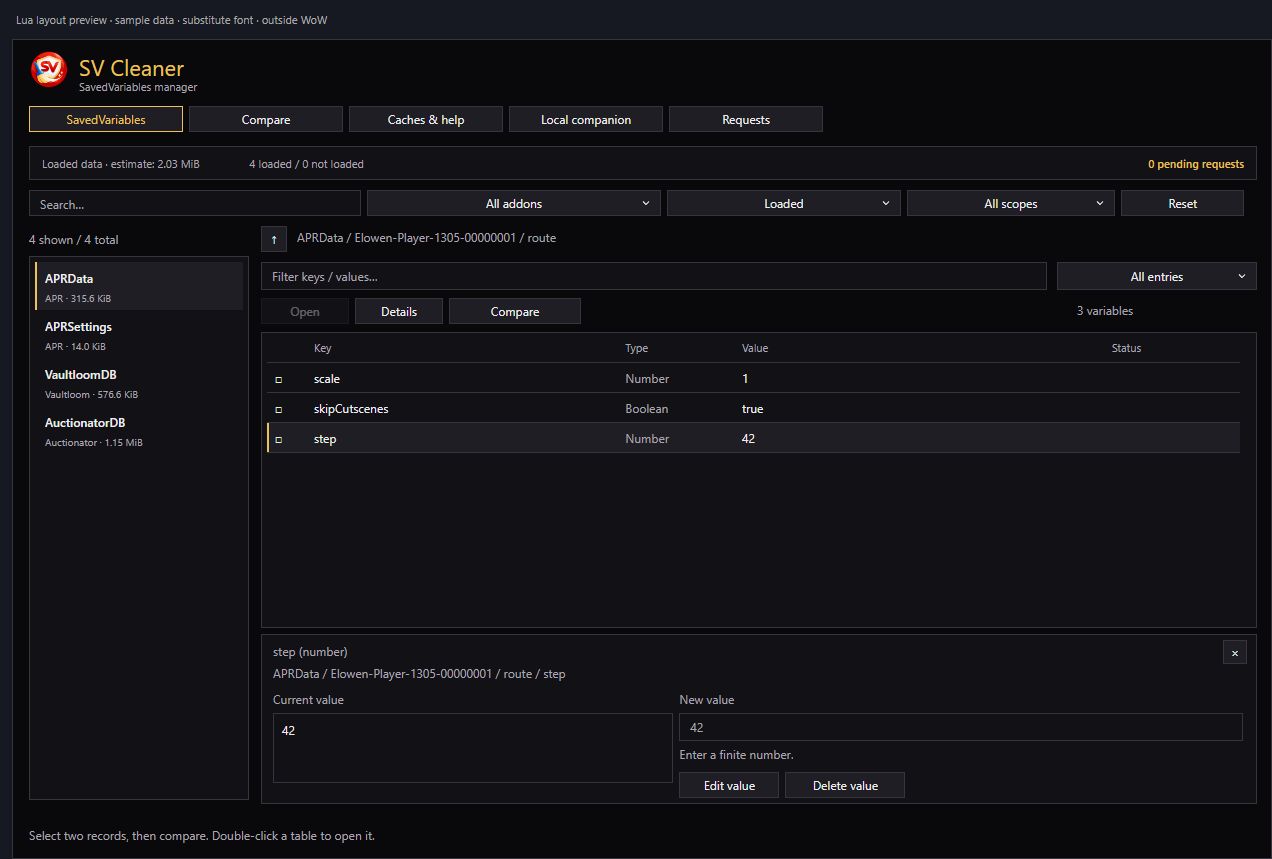Click the Details button

click(399, 311)
